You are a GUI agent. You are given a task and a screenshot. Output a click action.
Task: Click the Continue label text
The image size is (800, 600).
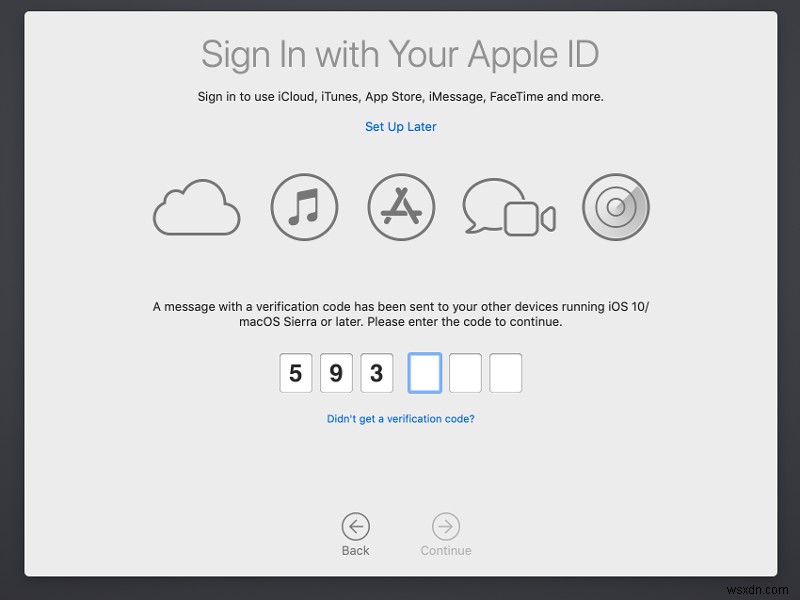(x=446, y=551)
